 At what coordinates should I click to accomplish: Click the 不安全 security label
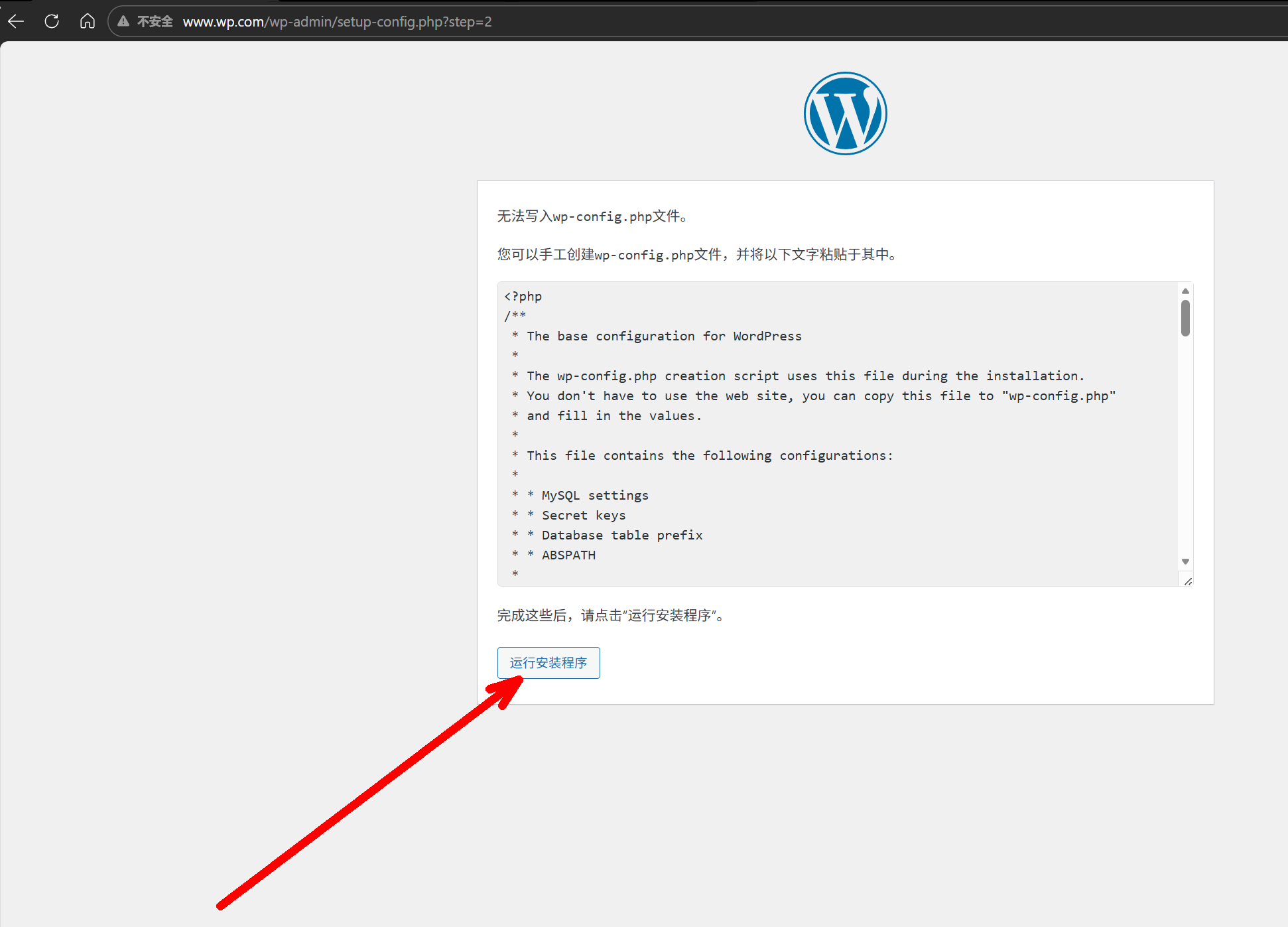[155, 21]
